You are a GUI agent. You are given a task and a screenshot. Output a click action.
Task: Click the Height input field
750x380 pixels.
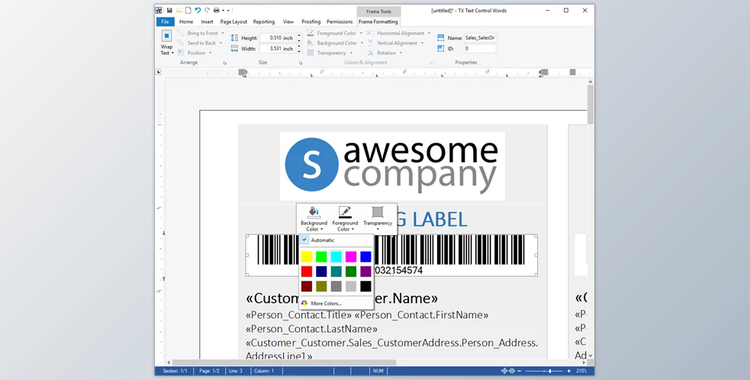pos(277,37)
